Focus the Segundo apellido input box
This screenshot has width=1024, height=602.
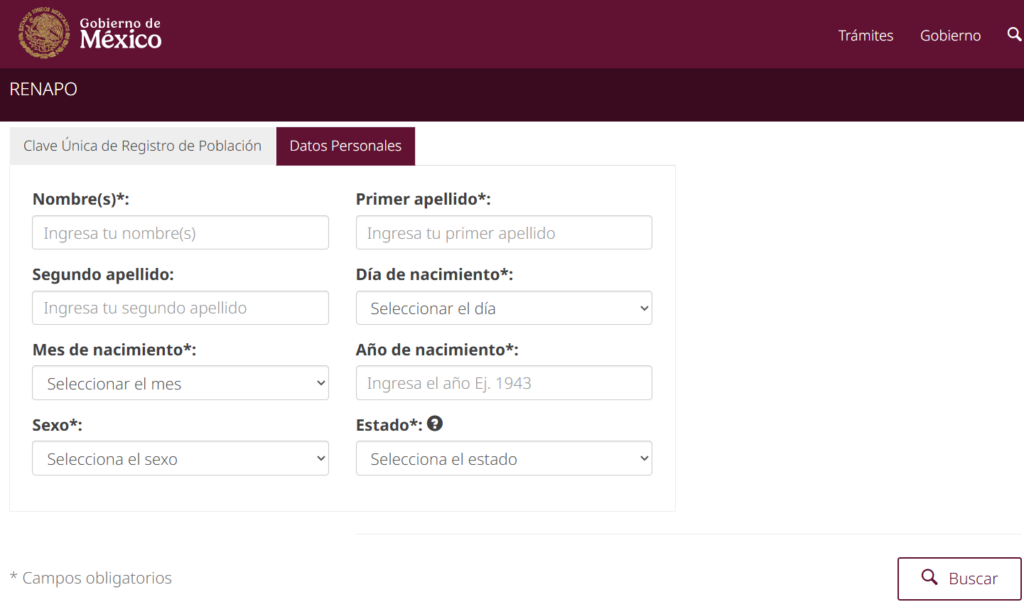click(180, 308)
